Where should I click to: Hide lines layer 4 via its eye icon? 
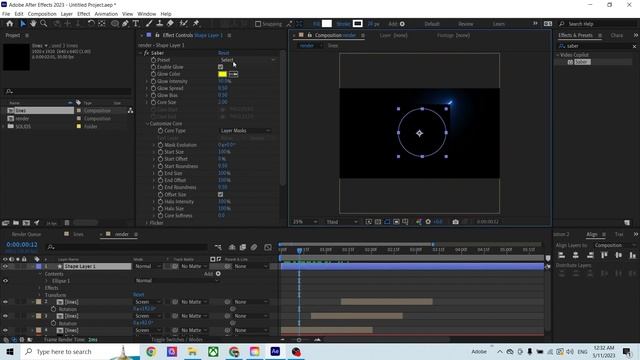tap(5, 330)
